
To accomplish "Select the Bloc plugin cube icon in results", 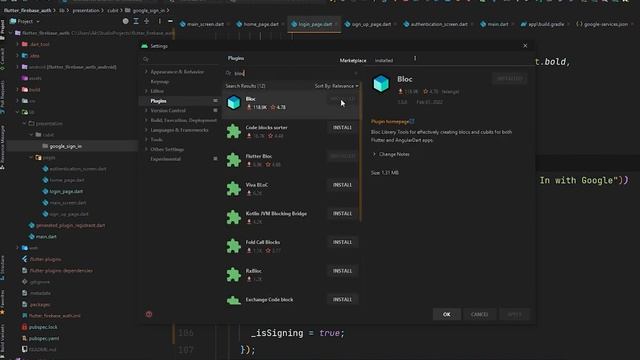I will (234, 102).
